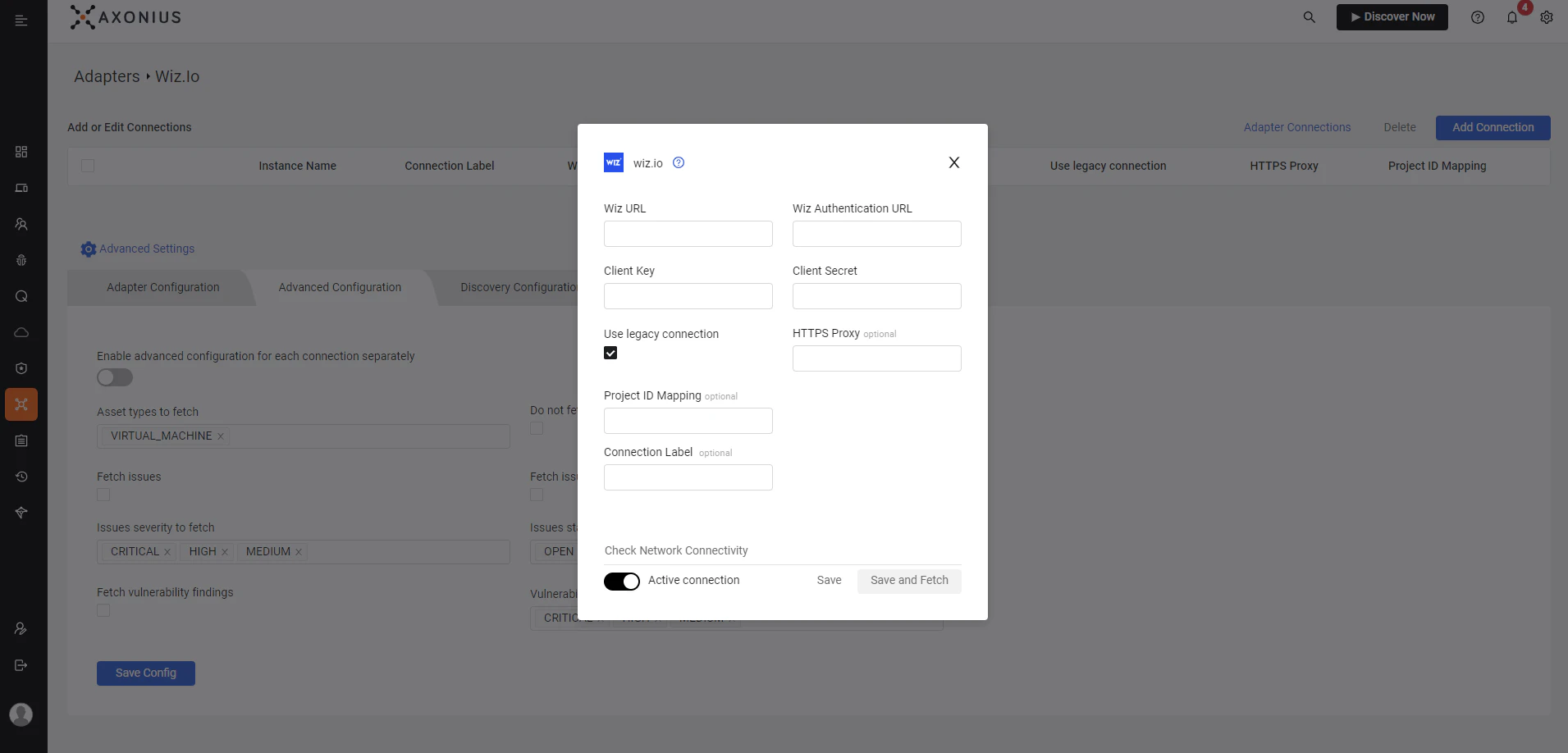Select the highlighted Adapters icon in sidebar
This screenshot has width=1568, height=753.
[x=21, y=404]
